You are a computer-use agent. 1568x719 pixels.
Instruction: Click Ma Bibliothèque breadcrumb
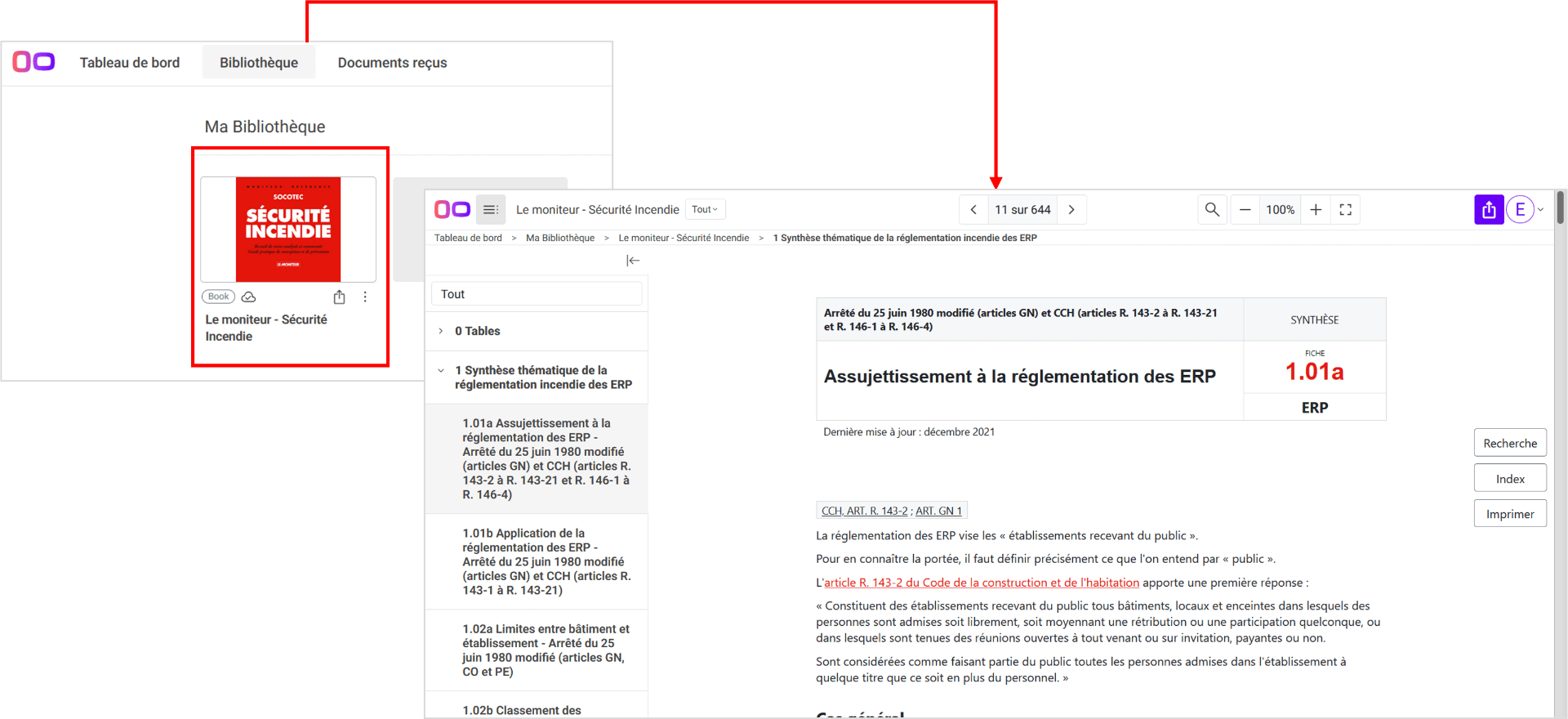point(560,238)
